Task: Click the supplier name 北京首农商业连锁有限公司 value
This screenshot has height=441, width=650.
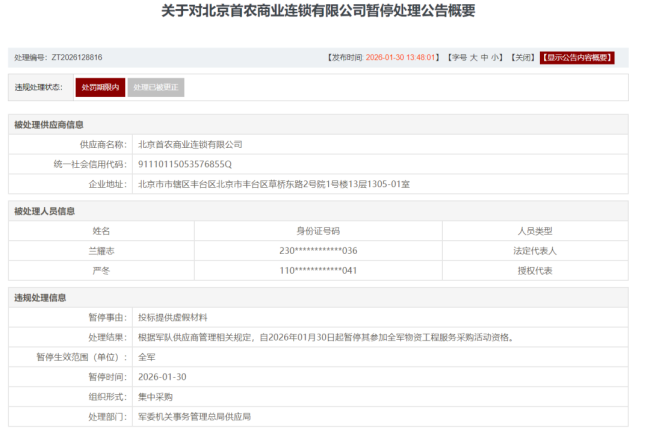Action: pos(190,145)
